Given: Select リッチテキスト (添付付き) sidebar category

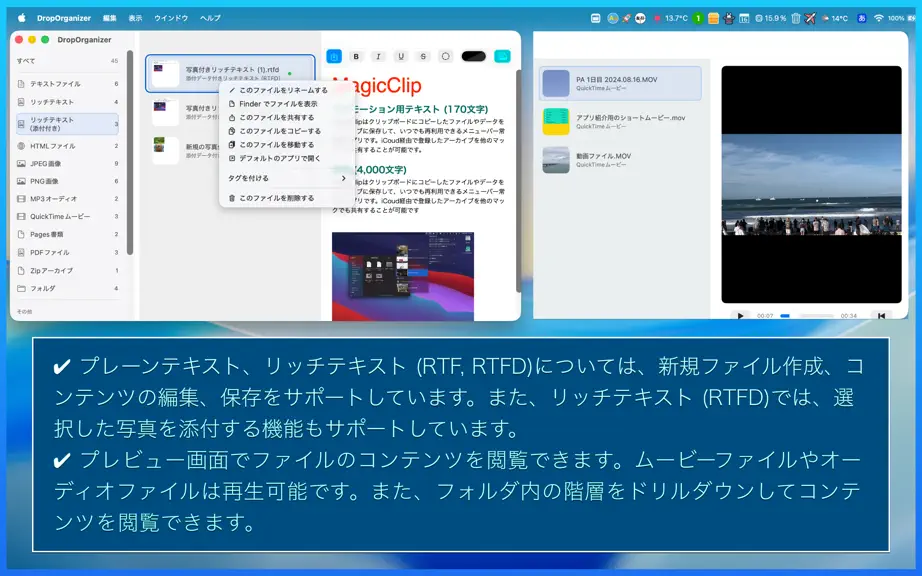Looking at the screenshot, I should click(67, 123).
